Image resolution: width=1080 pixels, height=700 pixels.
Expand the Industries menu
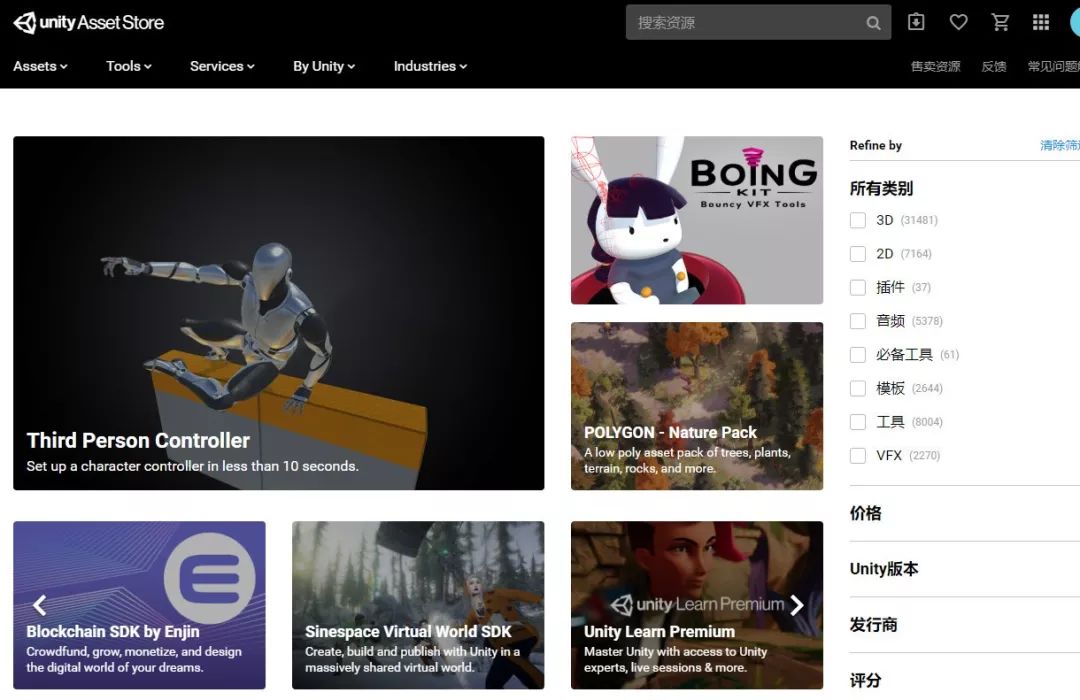tap(430, 66)
